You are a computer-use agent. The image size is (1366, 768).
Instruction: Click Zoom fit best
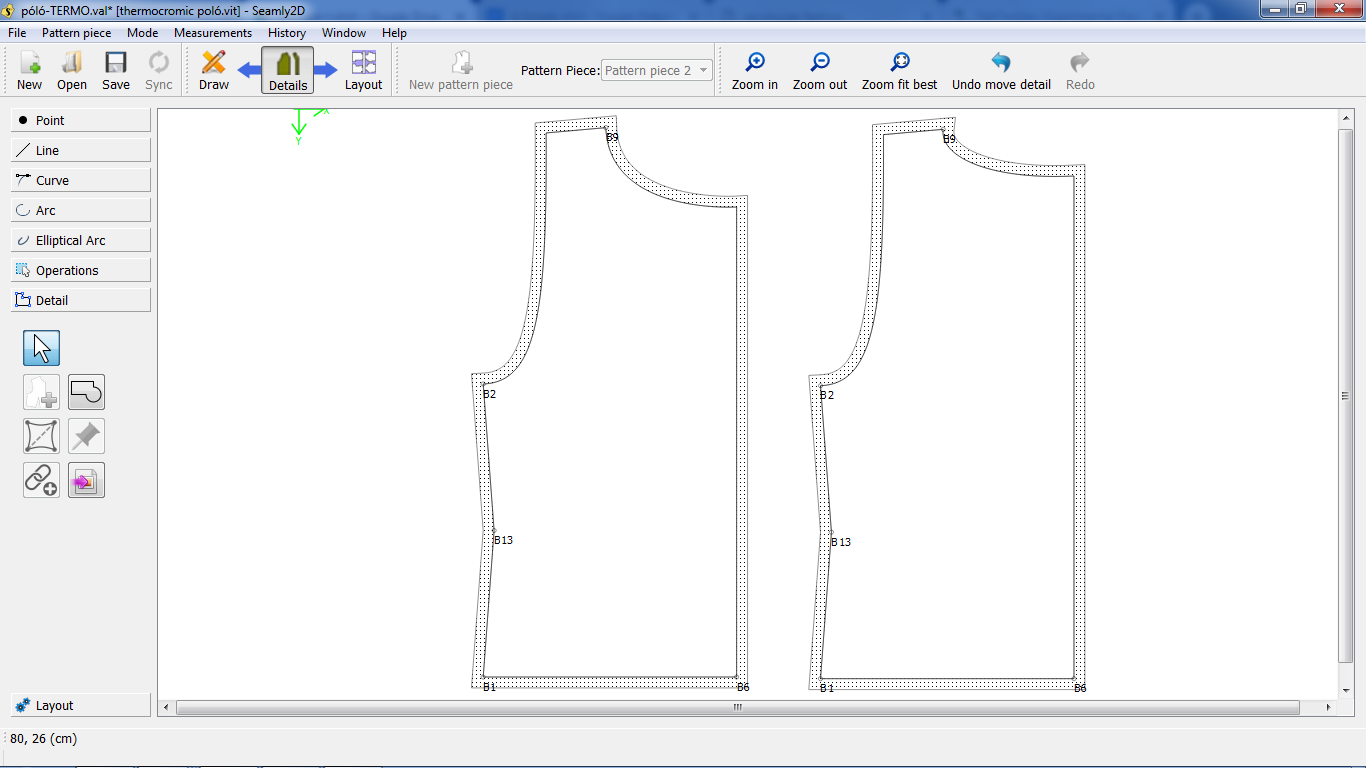pos(899,71)
